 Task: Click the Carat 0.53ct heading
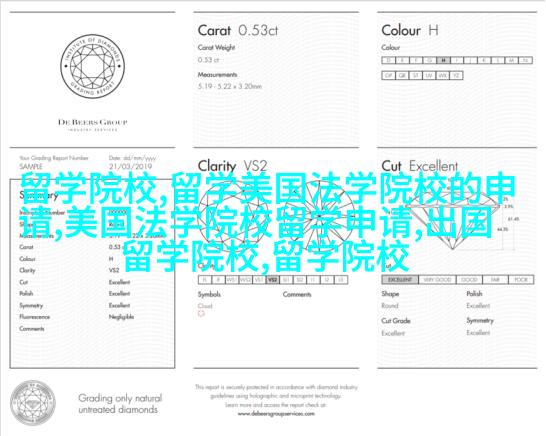pyautogui.click(x=238, y=31)
